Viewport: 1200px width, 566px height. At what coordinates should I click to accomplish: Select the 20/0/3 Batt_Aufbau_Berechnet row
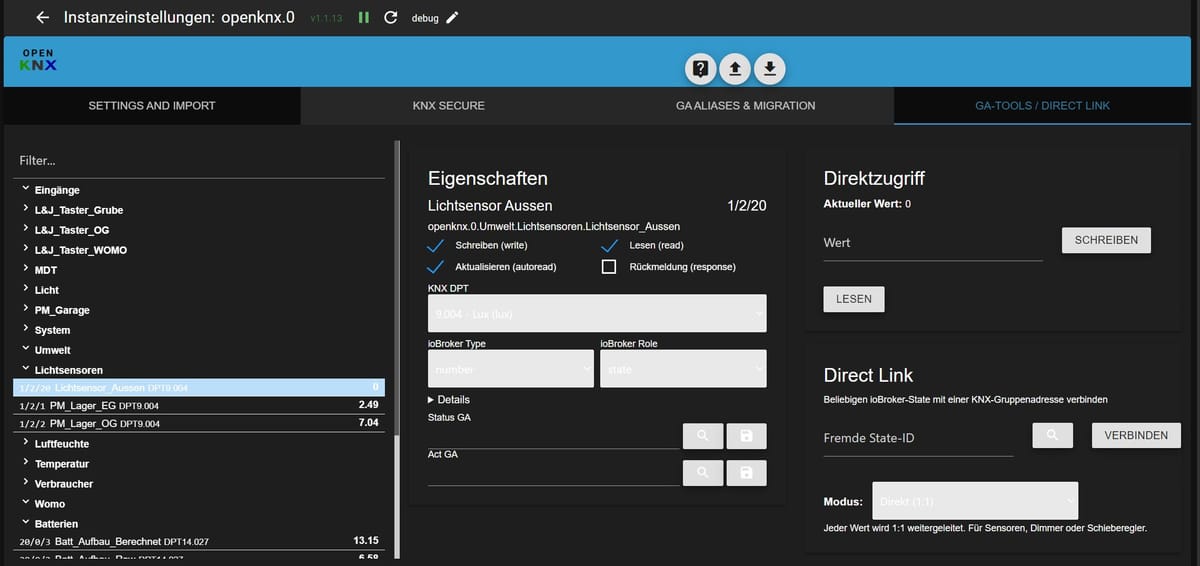click(199, 541)
